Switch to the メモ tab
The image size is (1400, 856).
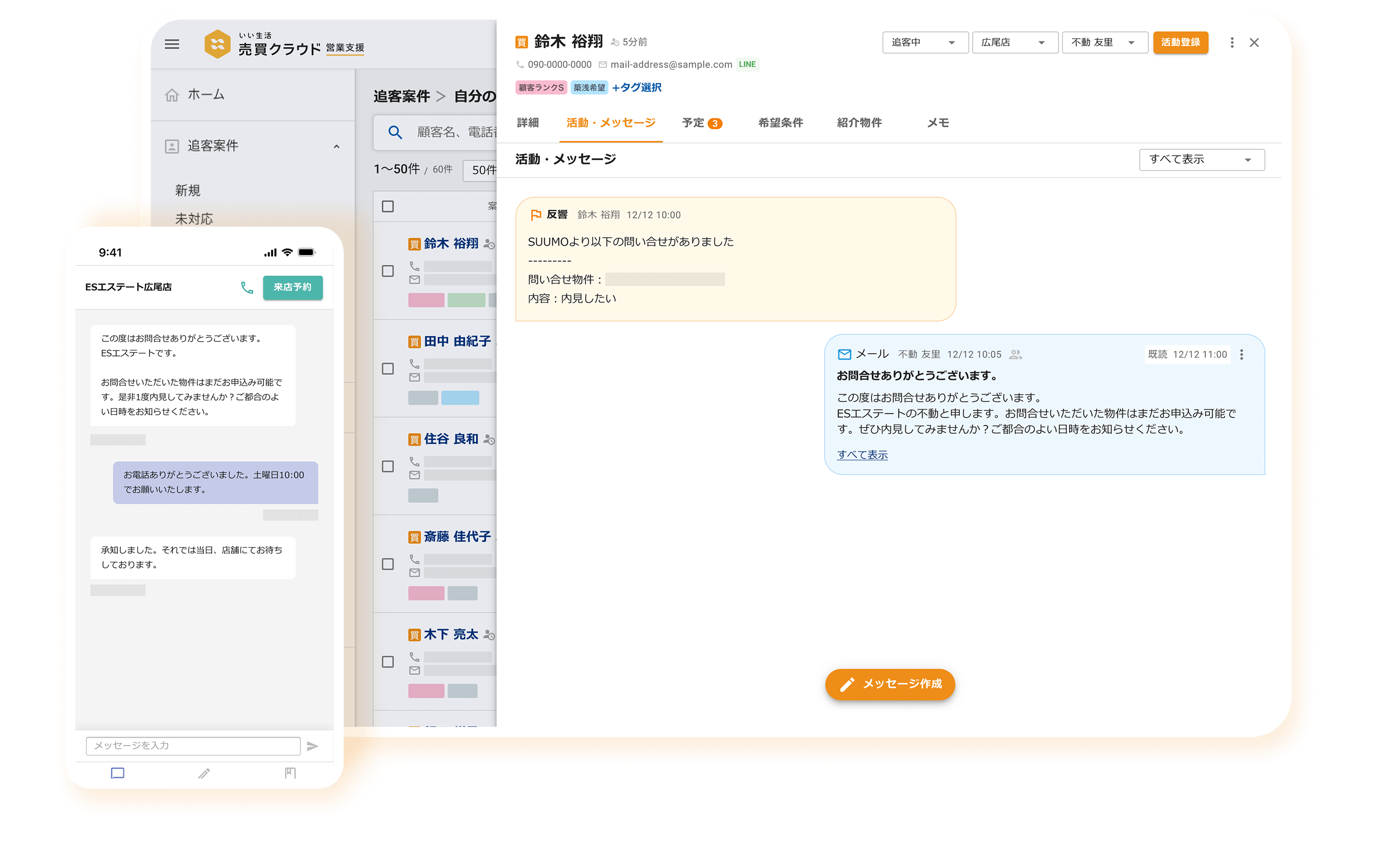938,123
